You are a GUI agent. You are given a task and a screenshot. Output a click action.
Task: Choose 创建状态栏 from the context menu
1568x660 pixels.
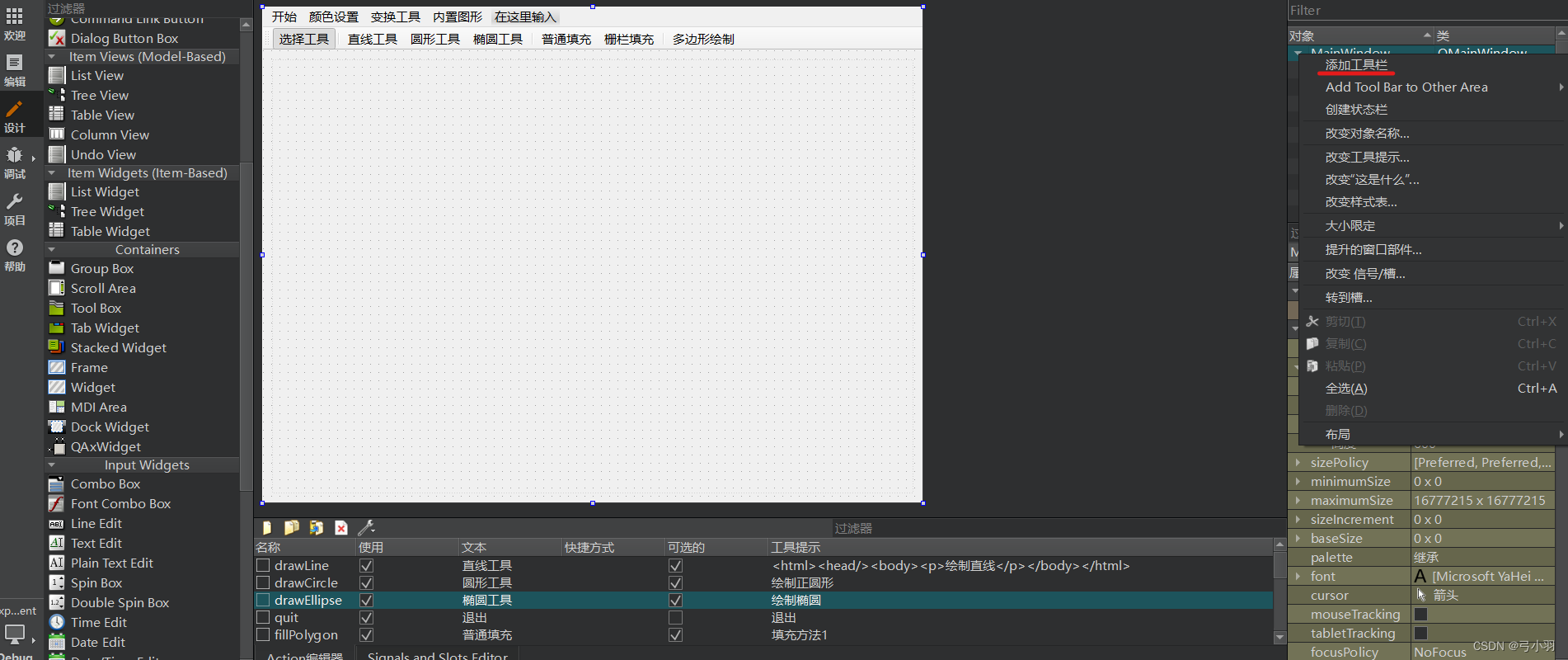tap(1433, 109)
